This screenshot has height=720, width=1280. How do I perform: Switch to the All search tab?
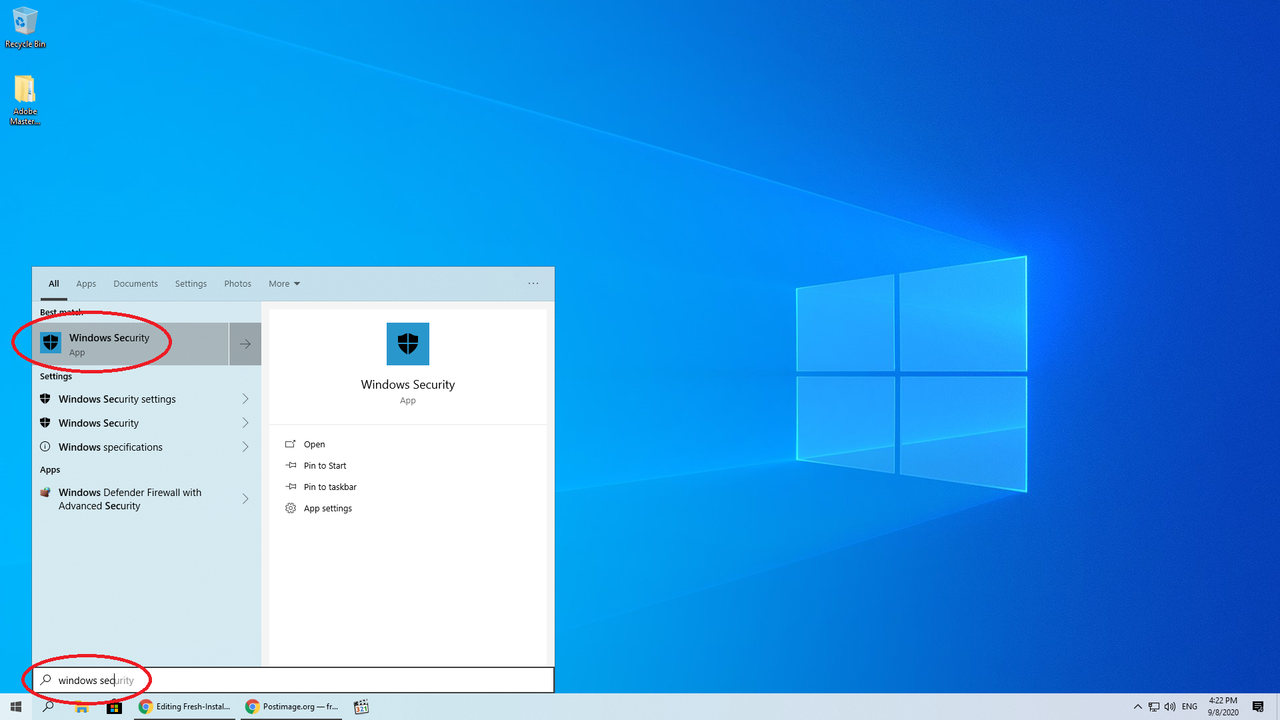[54, 284]
